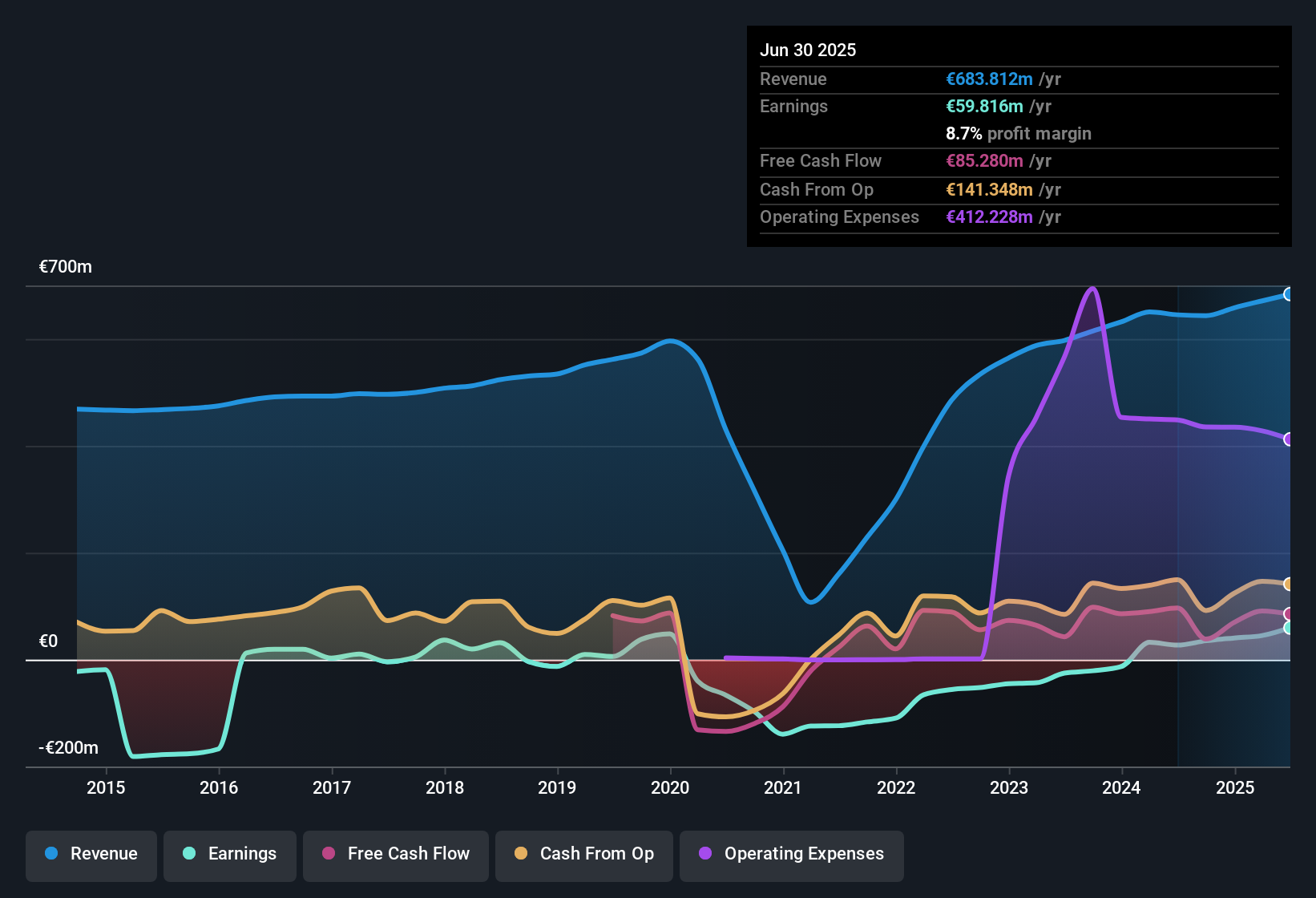The width and height of the screenshot is (1316, 898).
Task: Toggle the Earnings series off
Action: [230, 854]
